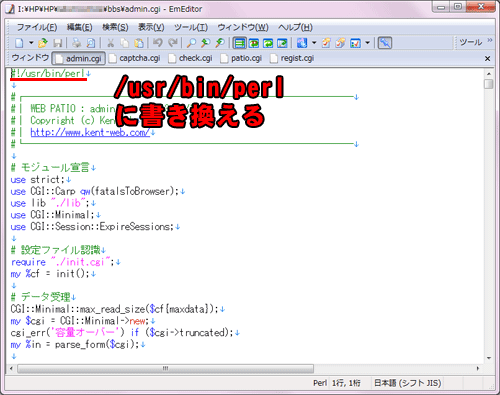
Task: Open the ヘルプ(H) menu
Action: click(x=295, y=27)
